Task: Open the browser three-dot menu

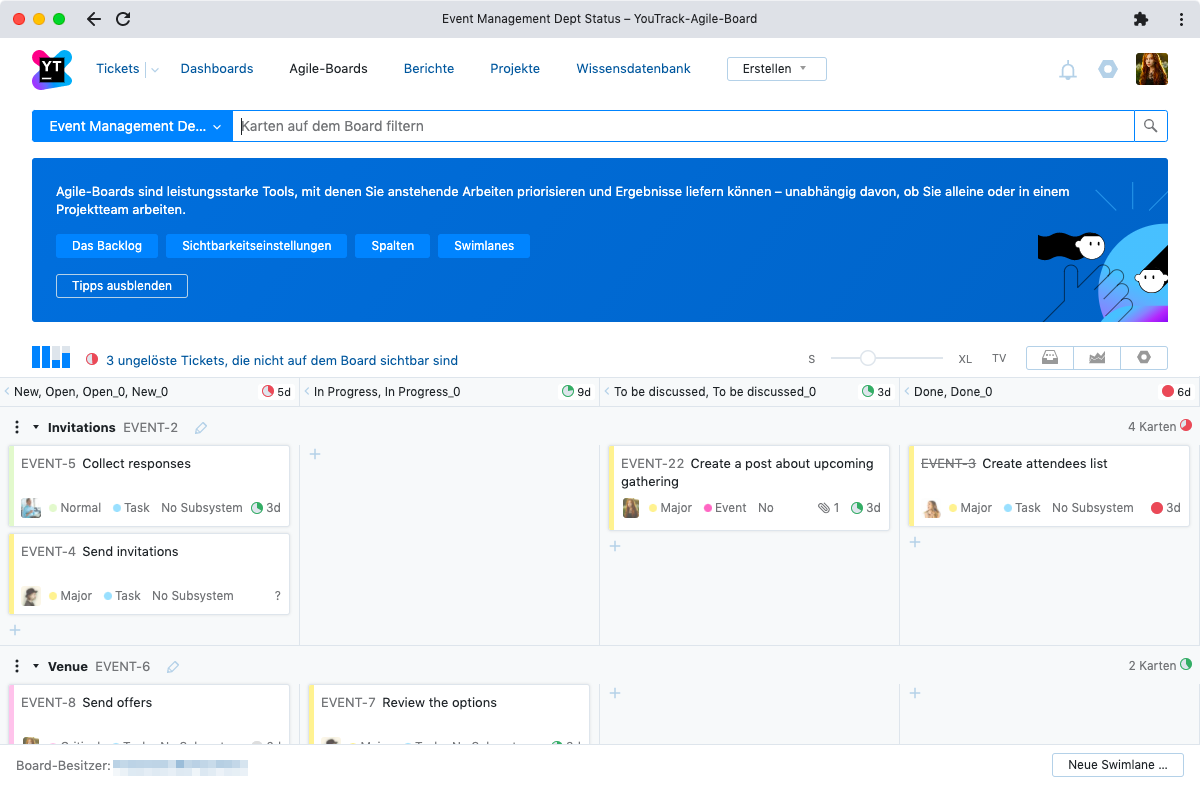Action: (1181, 19)
